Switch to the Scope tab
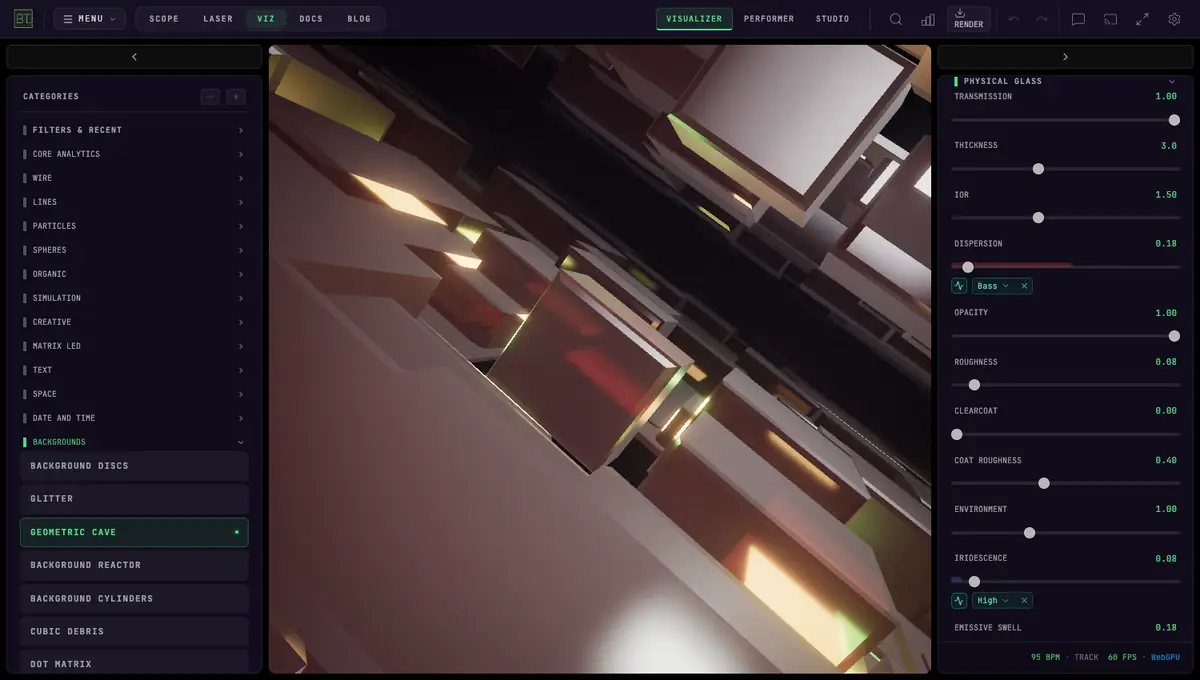This screenshot has width=1200, height=680. (x=164, y=19)
